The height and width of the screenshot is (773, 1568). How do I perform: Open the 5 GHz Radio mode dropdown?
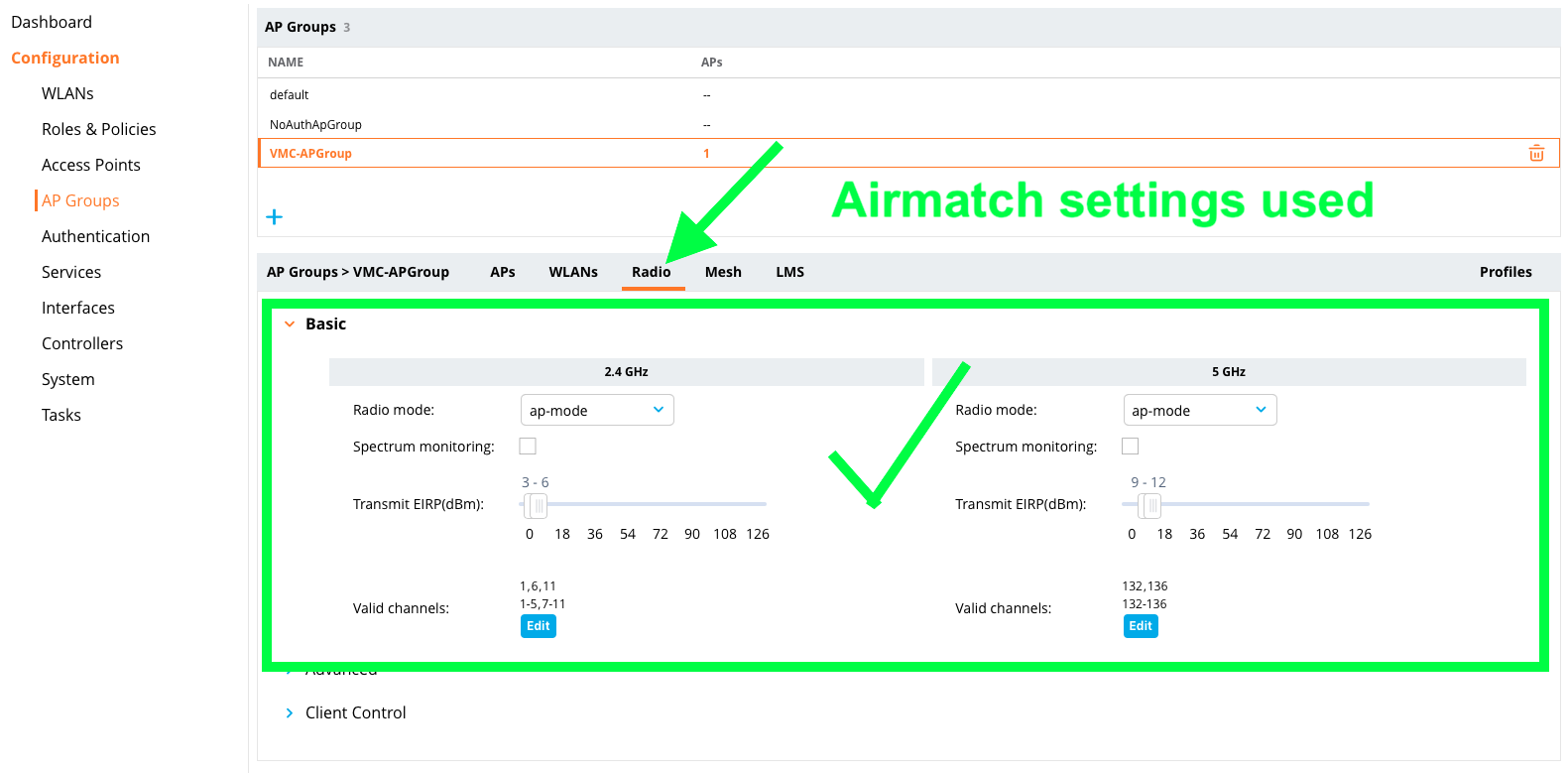point(1200,409)
